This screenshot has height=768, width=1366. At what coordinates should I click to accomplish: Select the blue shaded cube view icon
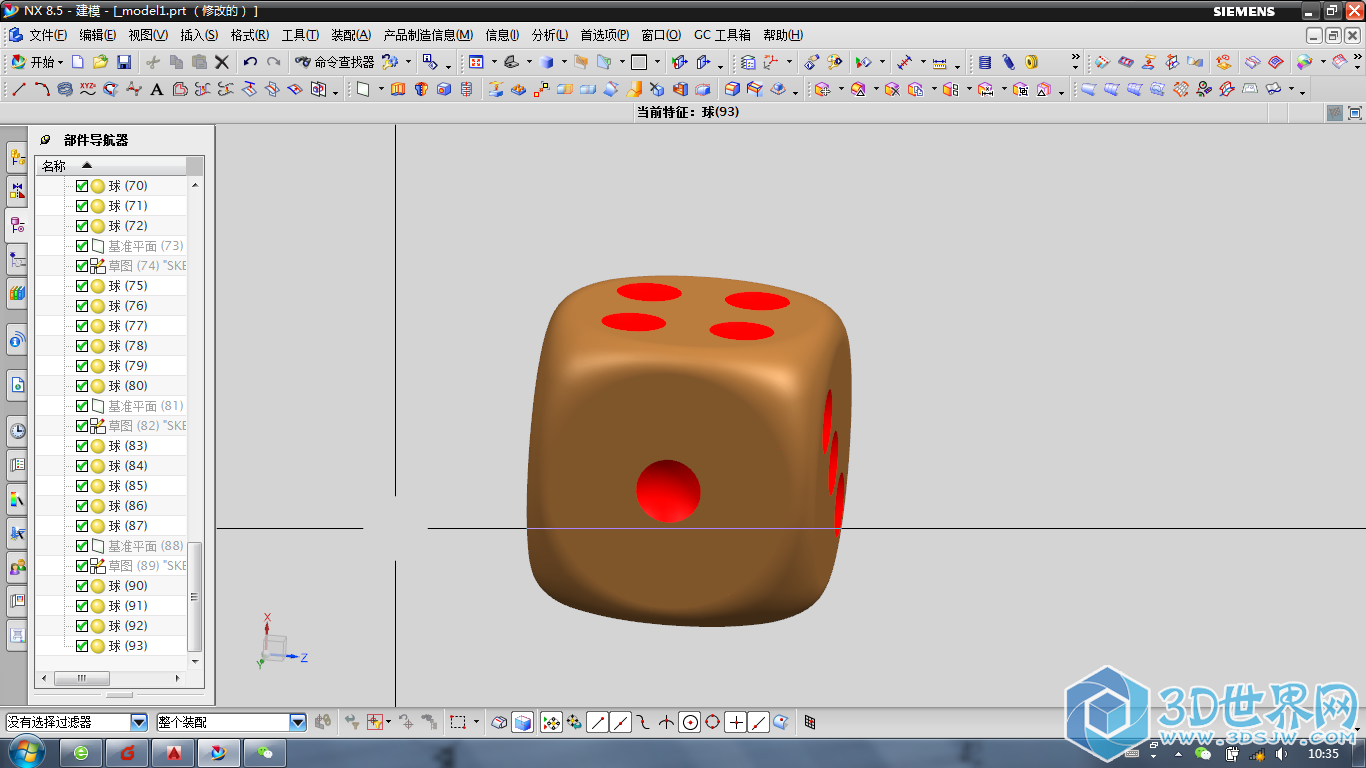click(546, 62)
